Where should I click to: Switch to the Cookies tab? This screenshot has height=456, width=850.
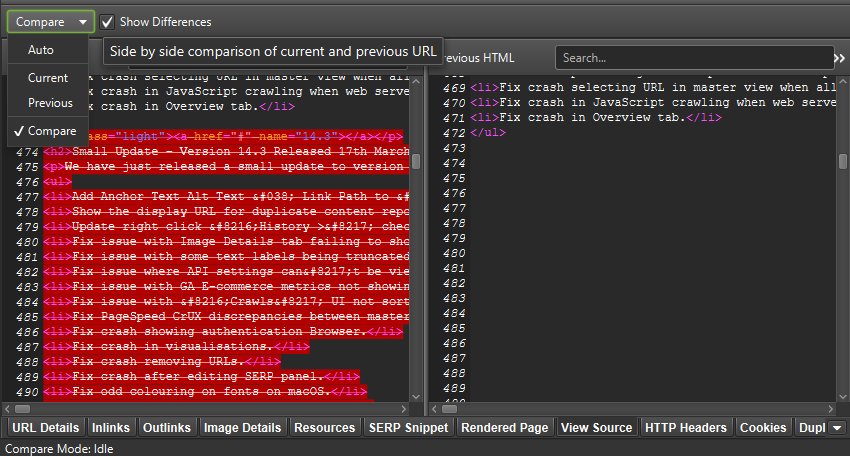763,428
